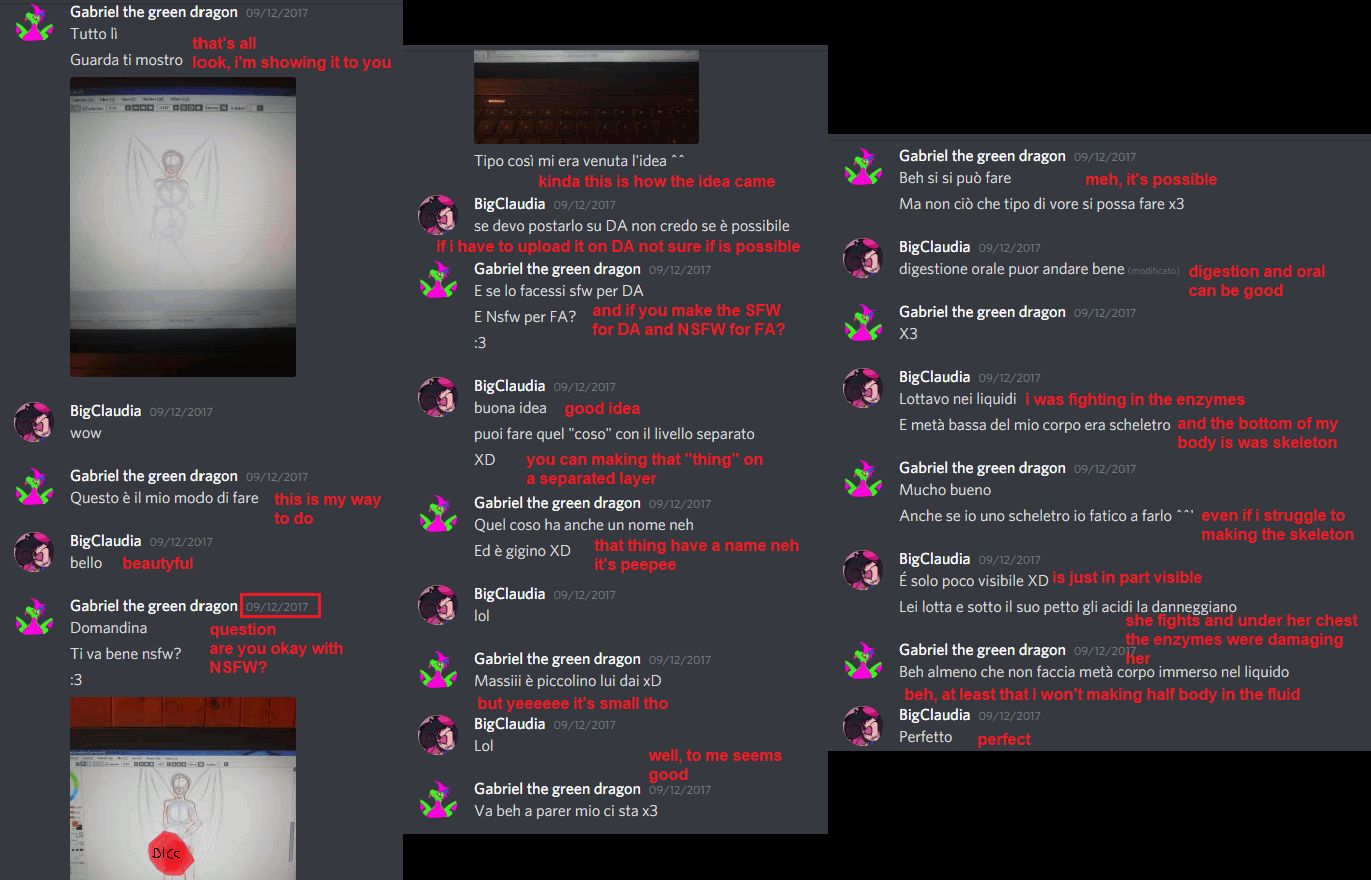Click BigClaudia's avatar beside "Perfetto"

[x=863, y=725]
